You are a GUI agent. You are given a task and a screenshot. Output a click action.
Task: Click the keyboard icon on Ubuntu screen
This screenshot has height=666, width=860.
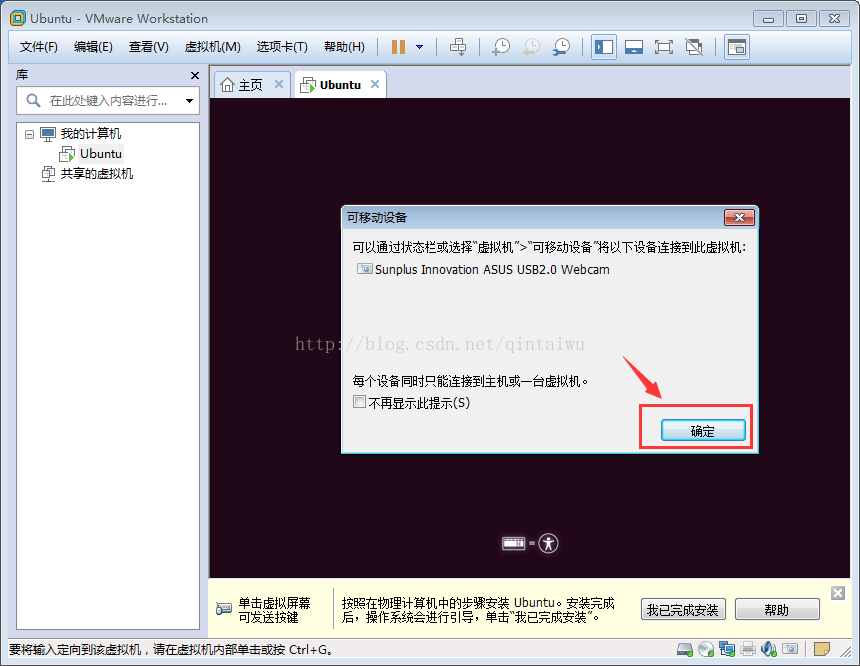(x=513, y=543)
